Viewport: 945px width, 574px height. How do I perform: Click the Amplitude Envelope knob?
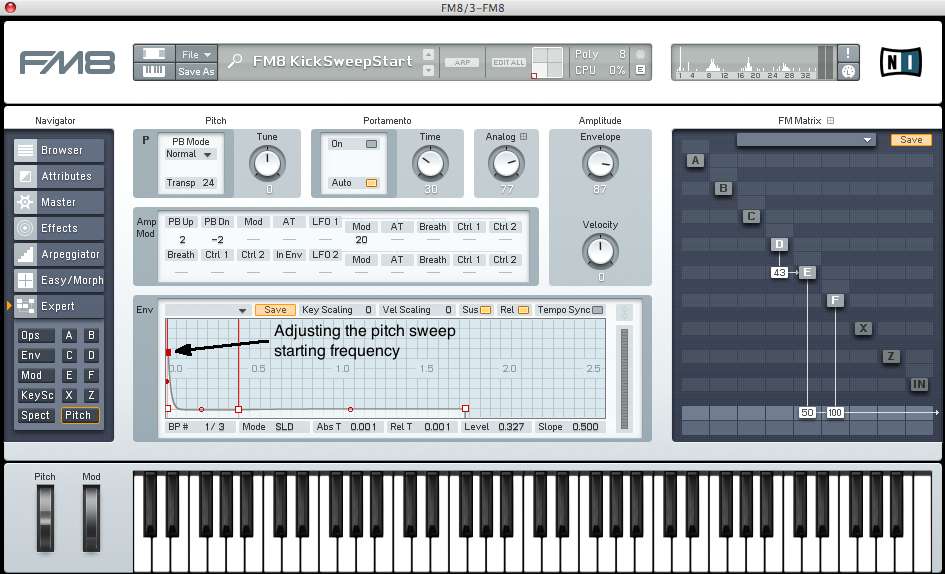[600, 163]
